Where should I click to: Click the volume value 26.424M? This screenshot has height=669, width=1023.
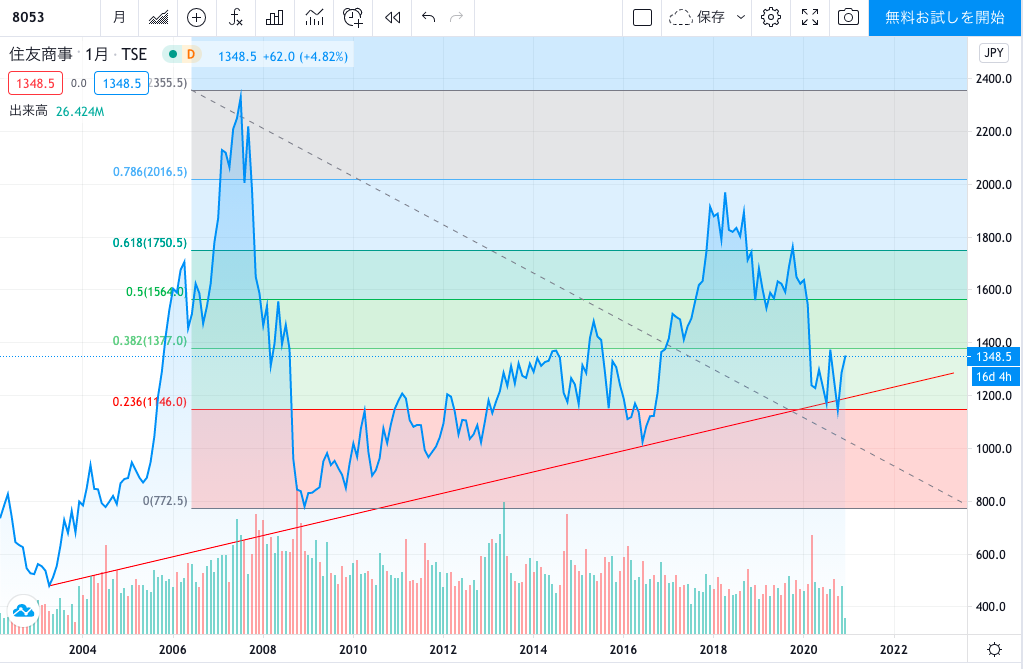click(x=80, y=112)
